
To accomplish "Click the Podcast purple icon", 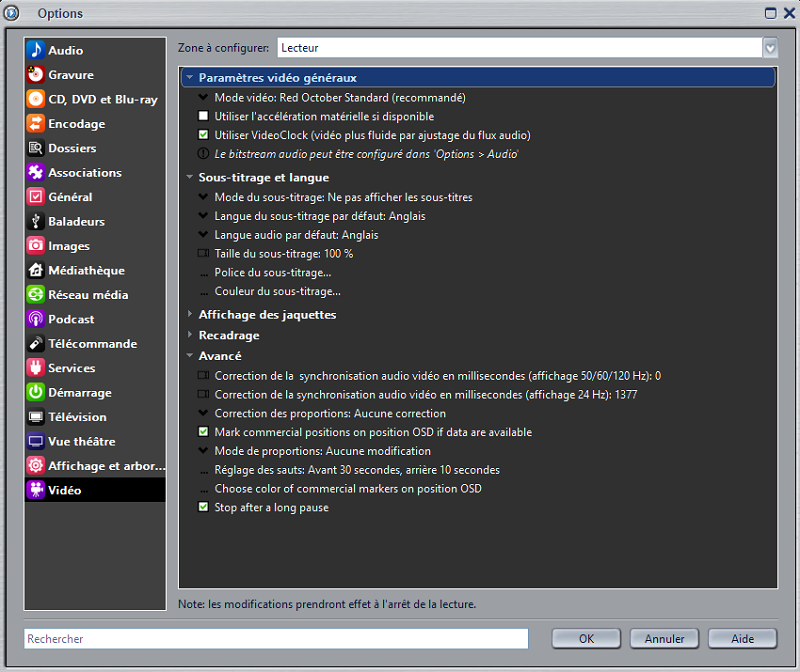I will point(36,319).
